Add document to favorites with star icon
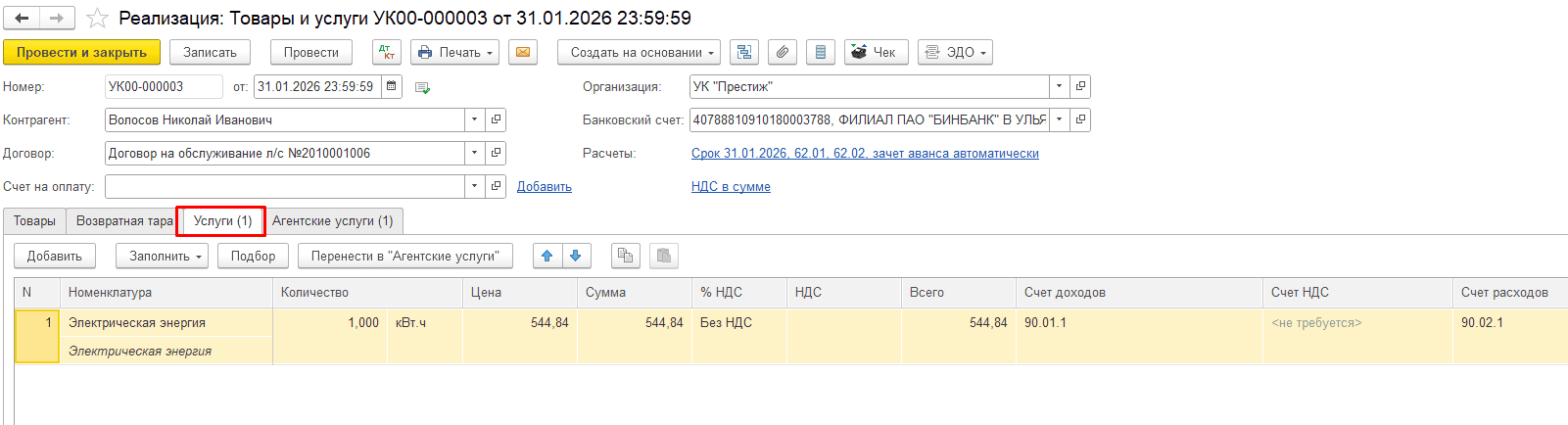This screenshot has width=1568, height=425. pyautogui.click(x=97, y=19)
